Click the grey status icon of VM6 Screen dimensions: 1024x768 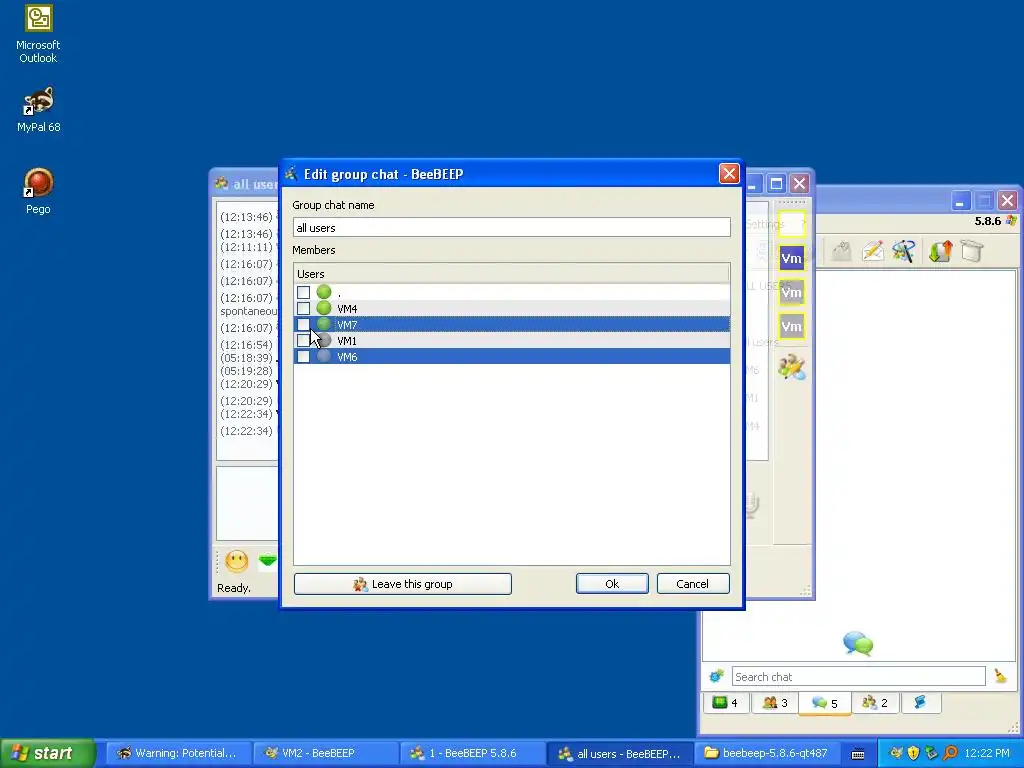tap(324, 357)
